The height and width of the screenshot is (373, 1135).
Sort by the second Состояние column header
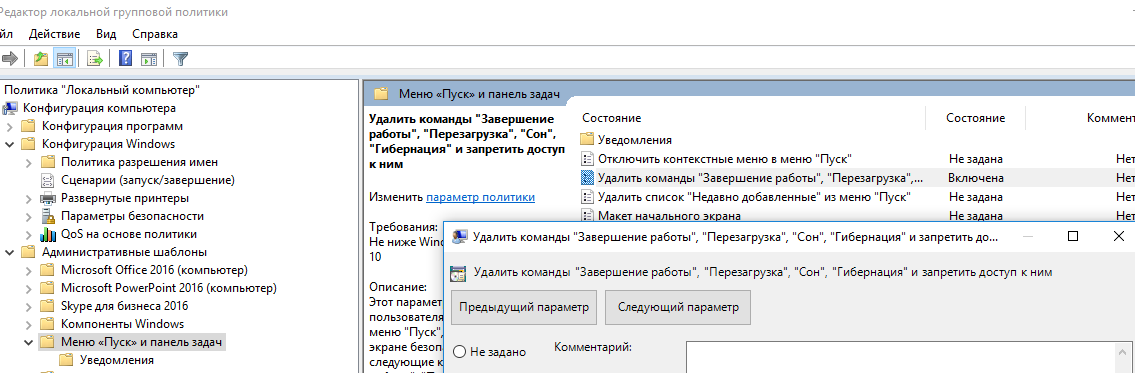coord(976,118)
